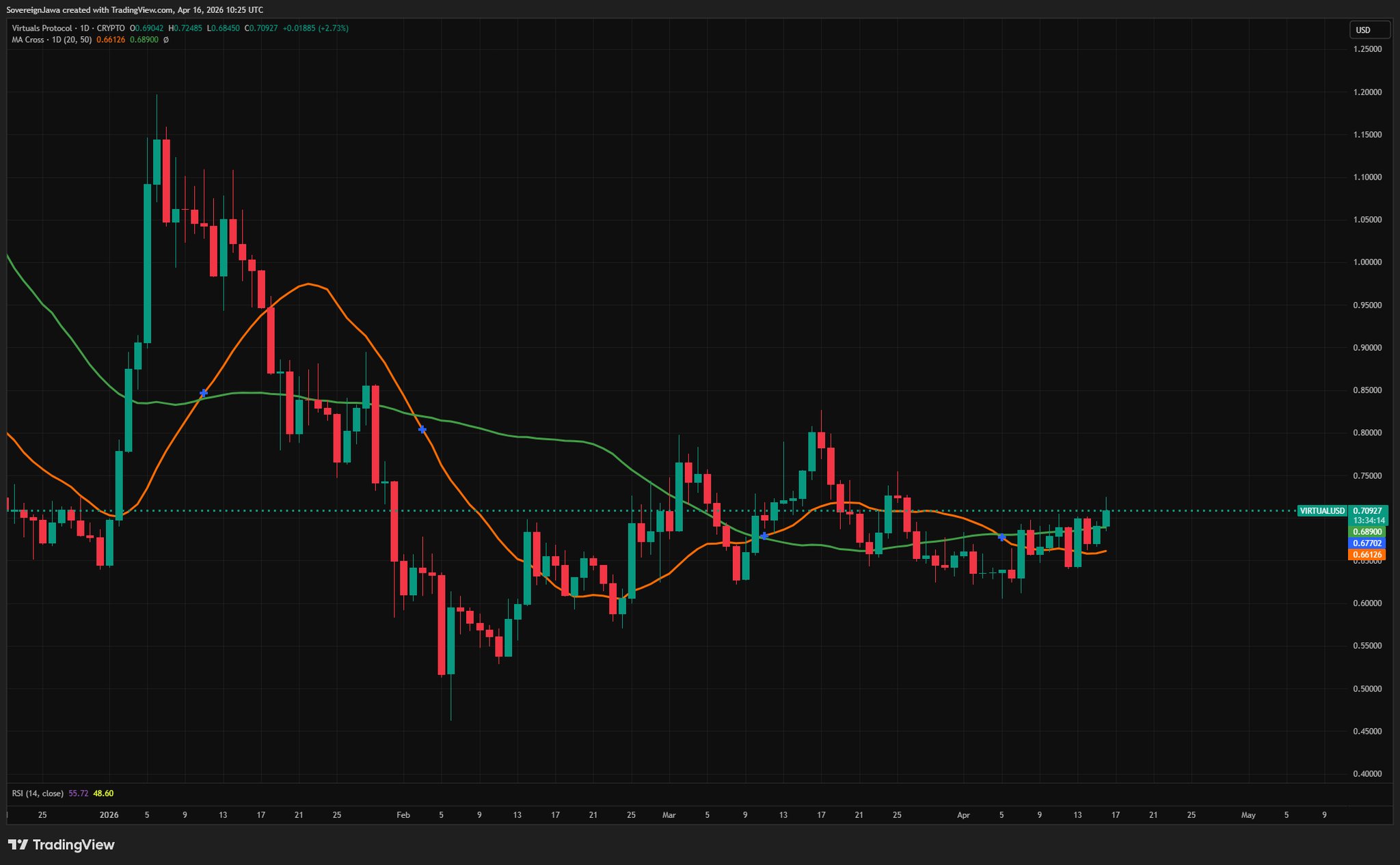Click the blue cross marker in early February
1400x865 pixels.
point(422,429)
